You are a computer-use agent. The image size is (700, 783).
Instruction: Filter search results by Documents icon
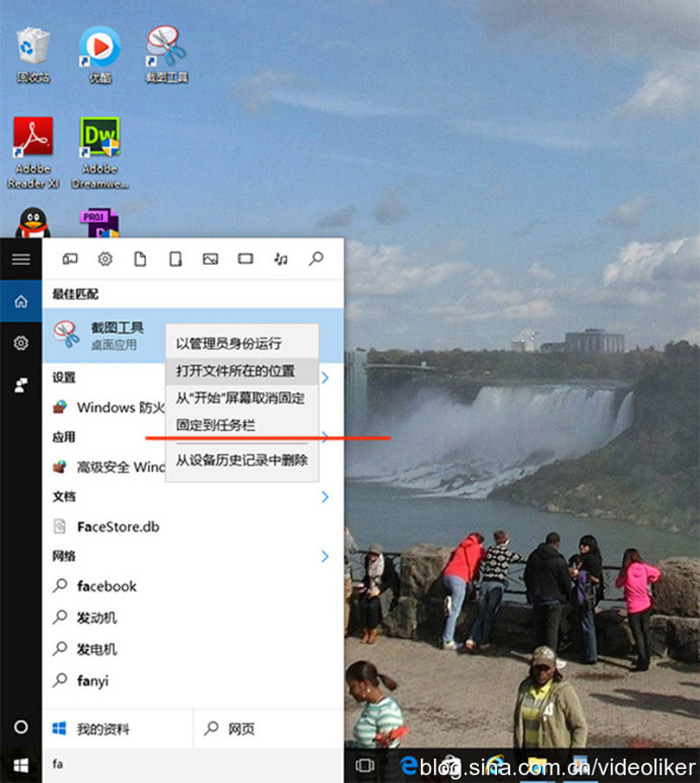pos(140,259)
